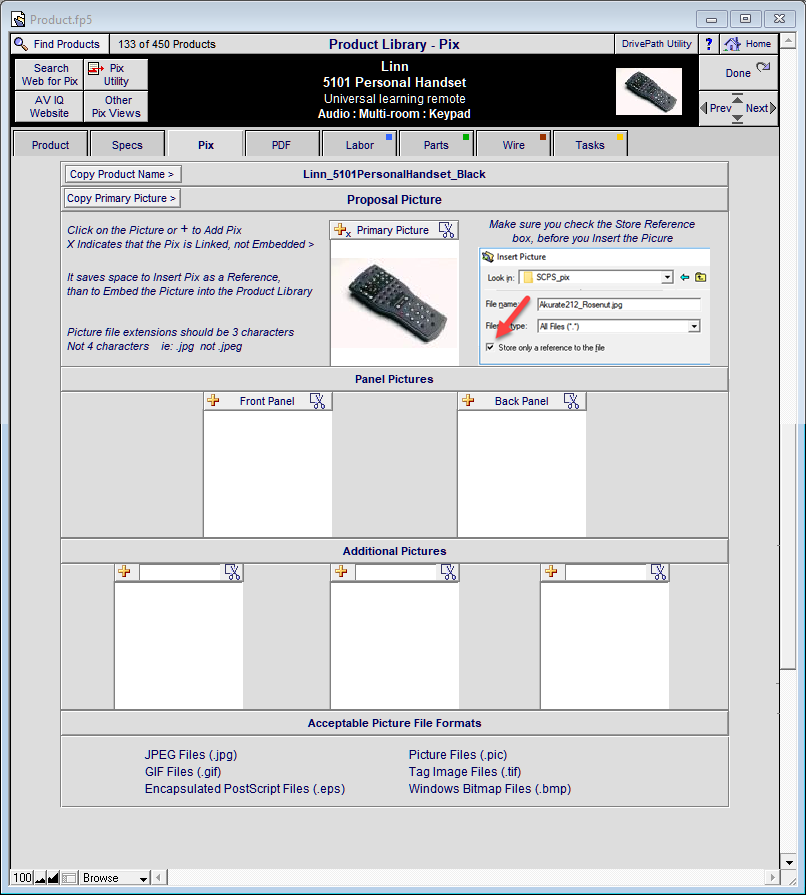This screenshot has height=895, width=806.
Task: Click third additional picture name field
Action: (606, 572)
